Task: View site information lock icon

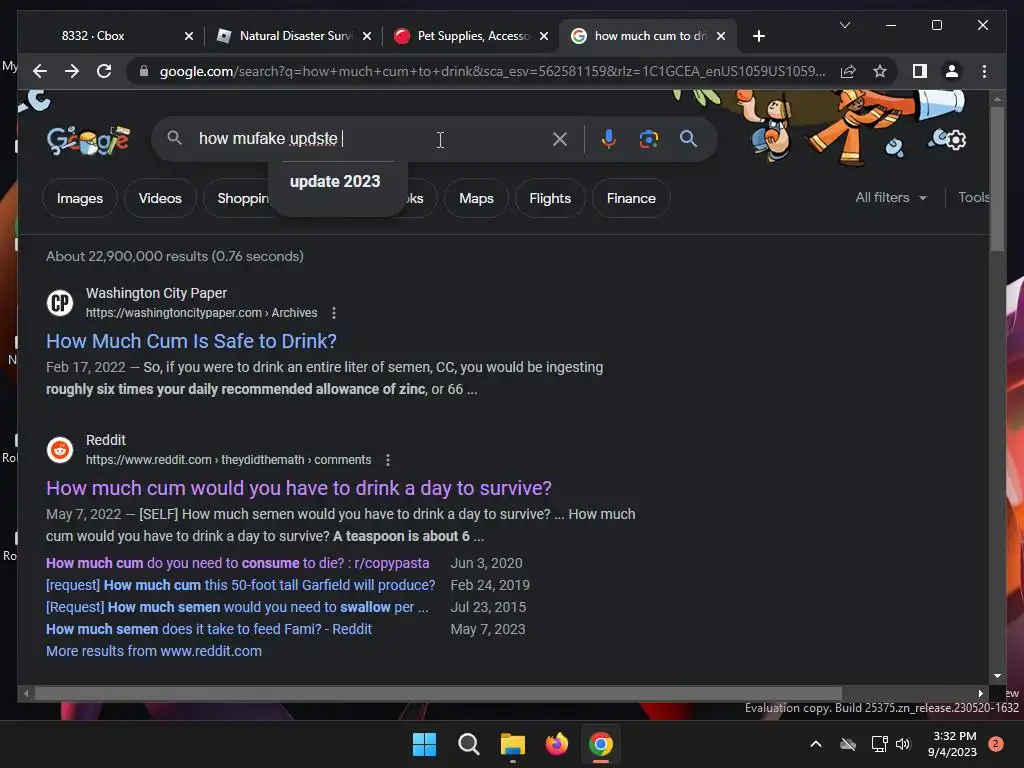Action: [144, 71]
